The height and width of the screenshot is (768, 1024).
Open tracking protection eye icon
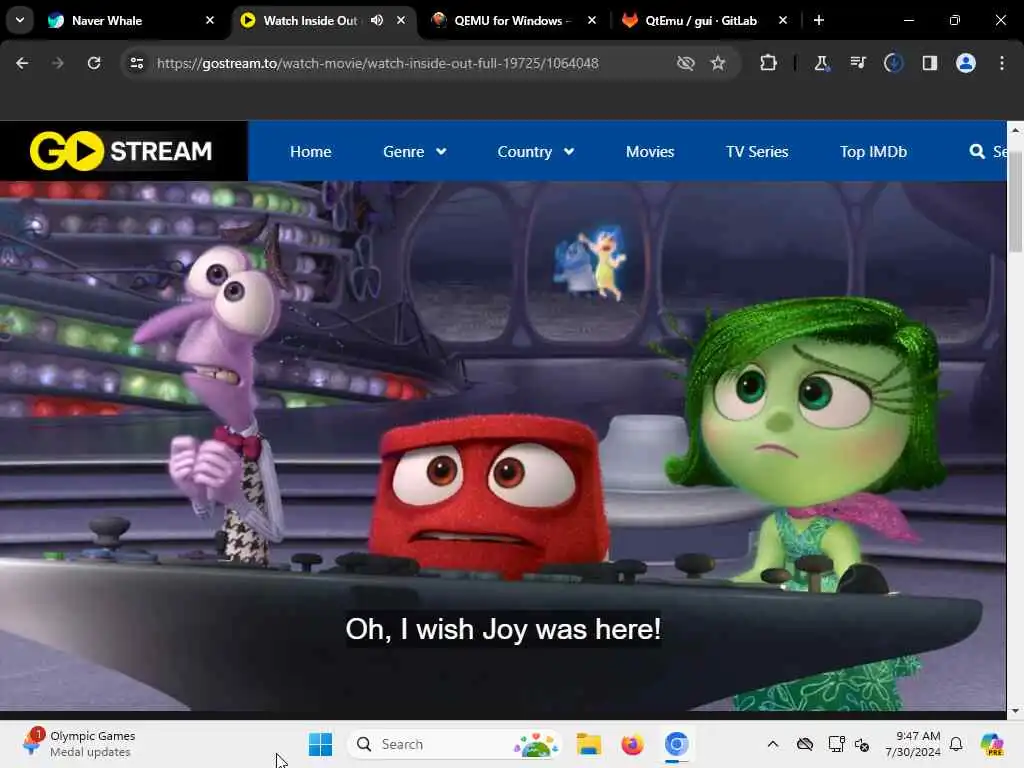685,63
